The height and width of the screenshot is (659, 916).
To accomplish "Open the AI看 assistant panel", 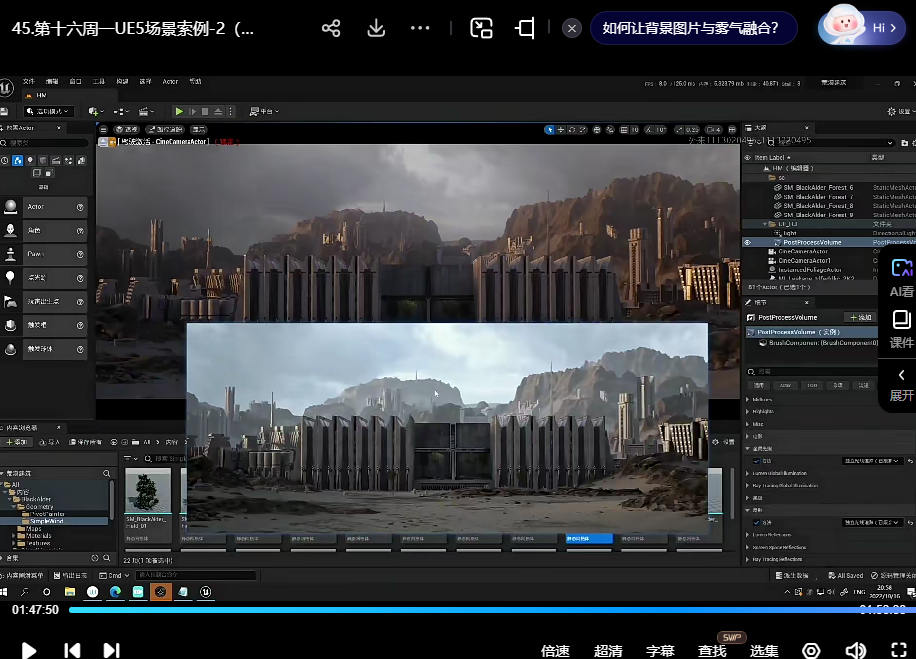I will pos(901,277).
